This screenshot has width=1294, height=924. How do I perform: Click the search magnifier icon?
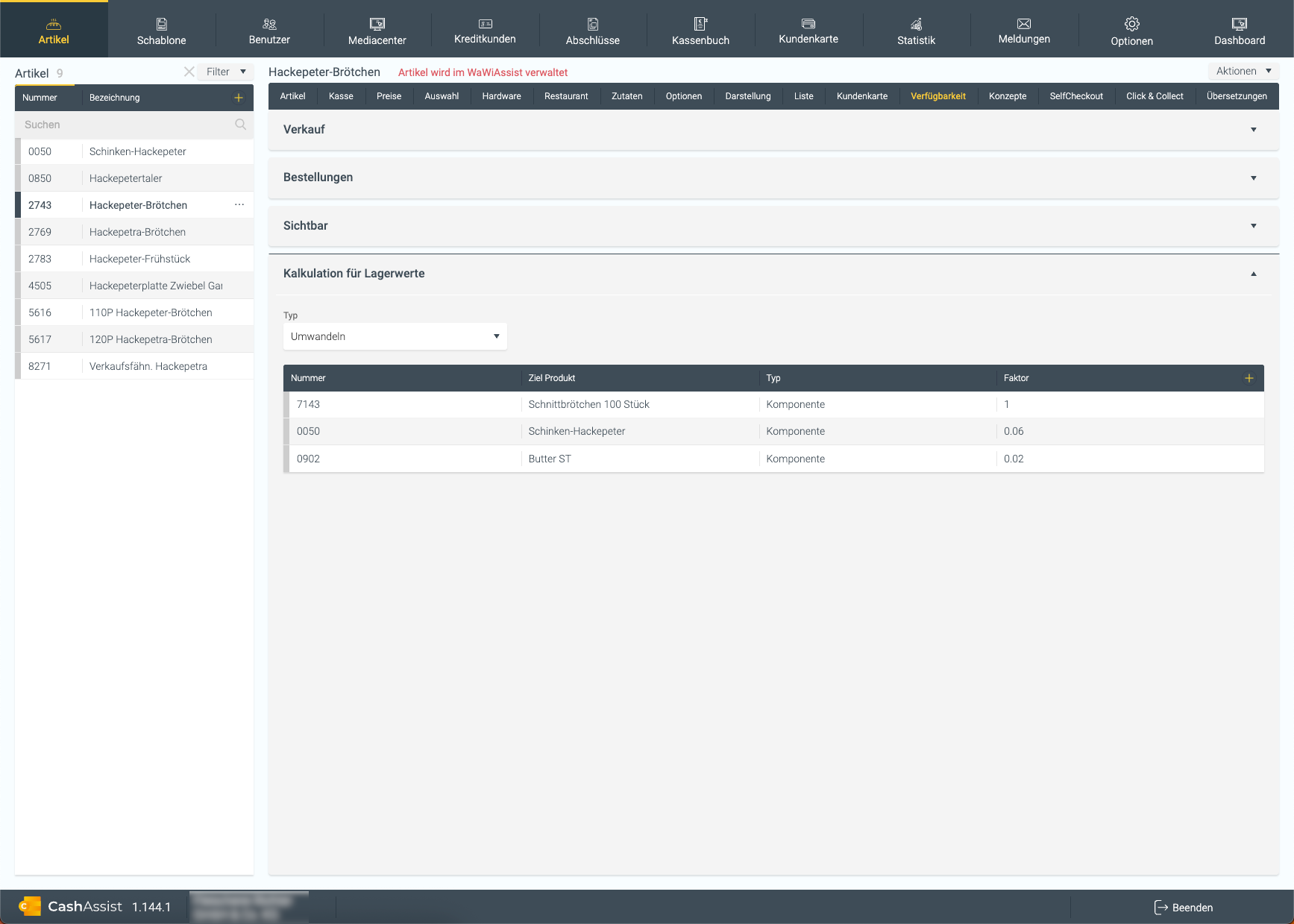[x=240, y=125]
